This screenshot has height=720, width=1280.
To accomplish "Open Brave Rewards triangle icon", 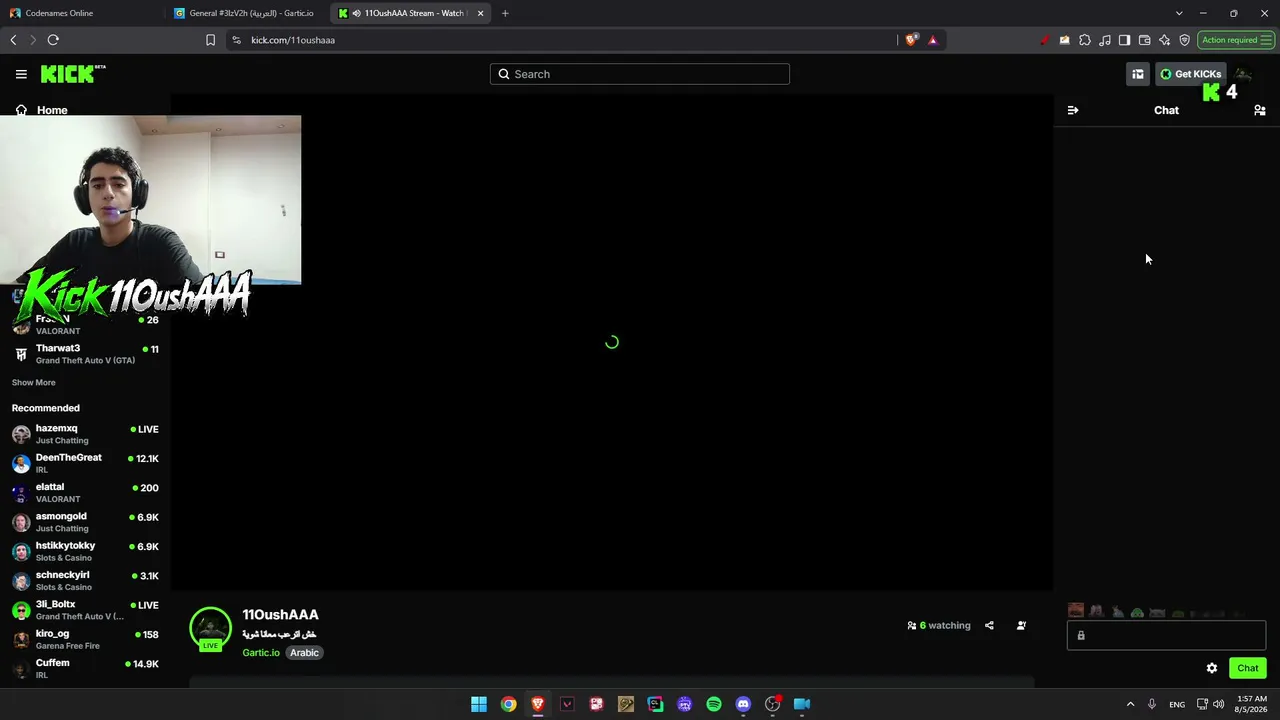I will coord(933,40).
